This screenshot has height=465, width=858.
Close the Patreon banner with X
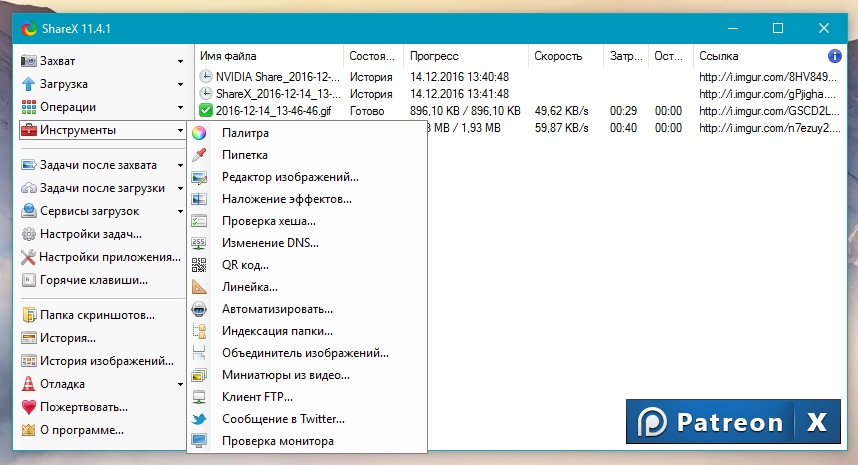(817, 422)
